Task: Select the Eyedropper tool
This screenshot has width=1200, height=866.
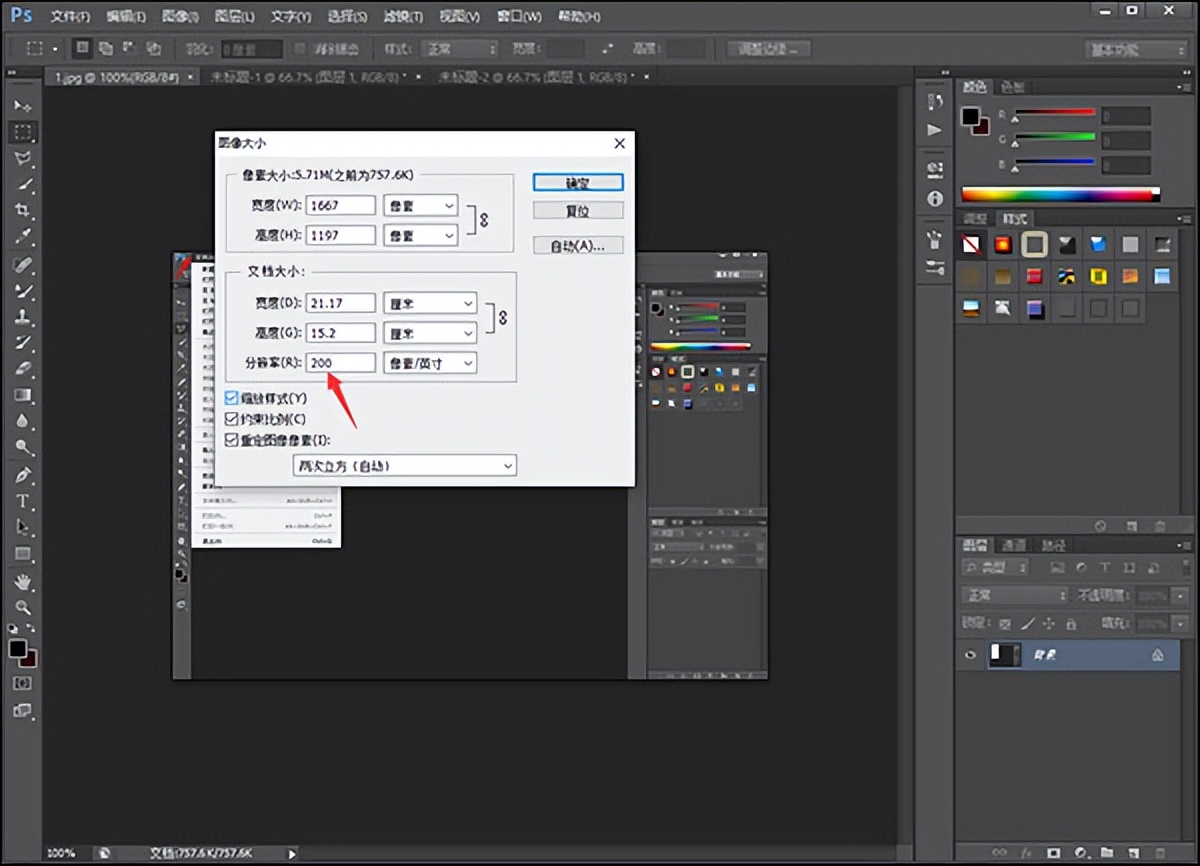Action: tap(23, 237)
